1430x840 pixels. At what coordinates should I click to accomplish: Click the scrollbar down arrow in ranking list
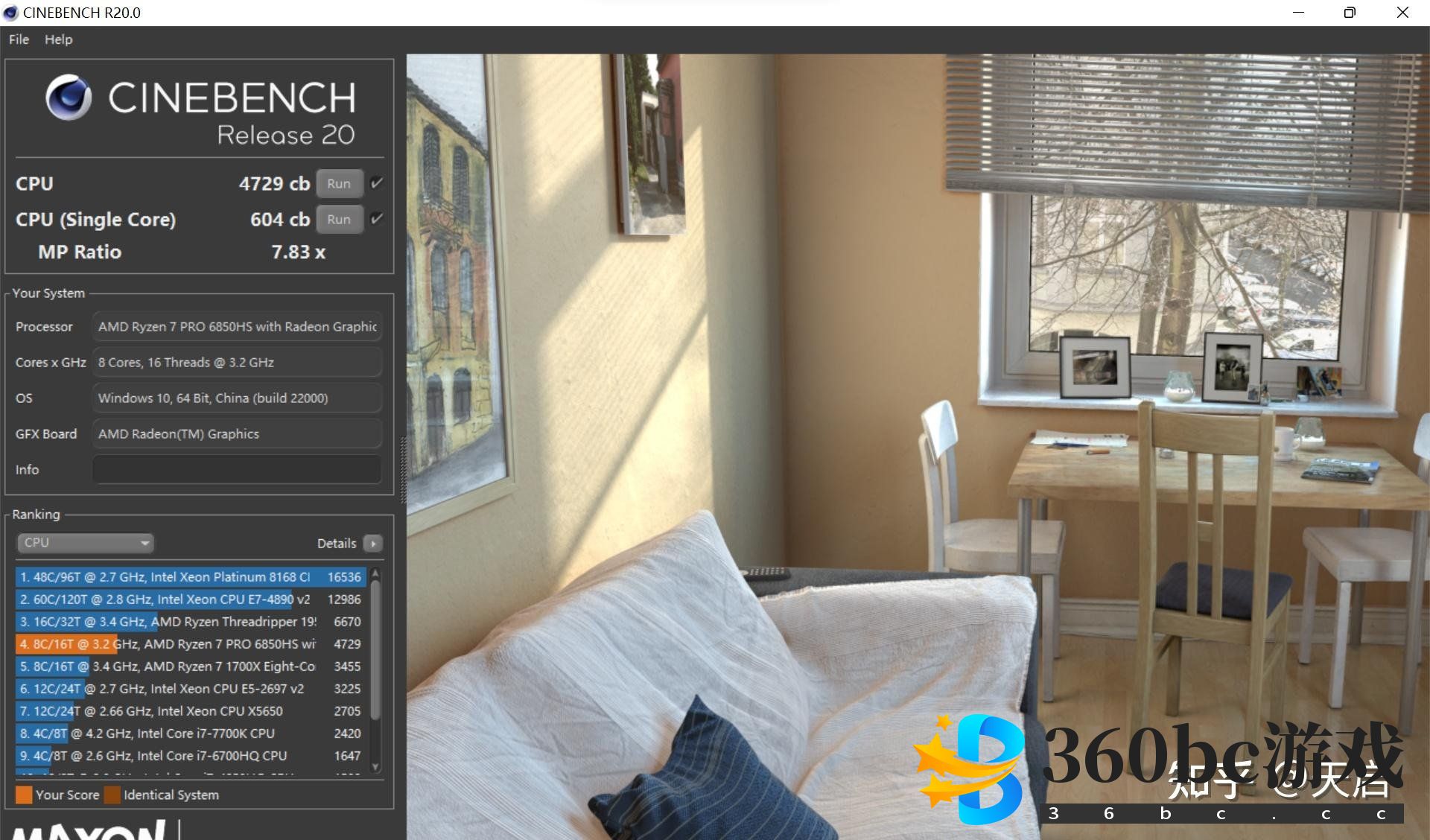pyautogui.click(x=375, y=767)
